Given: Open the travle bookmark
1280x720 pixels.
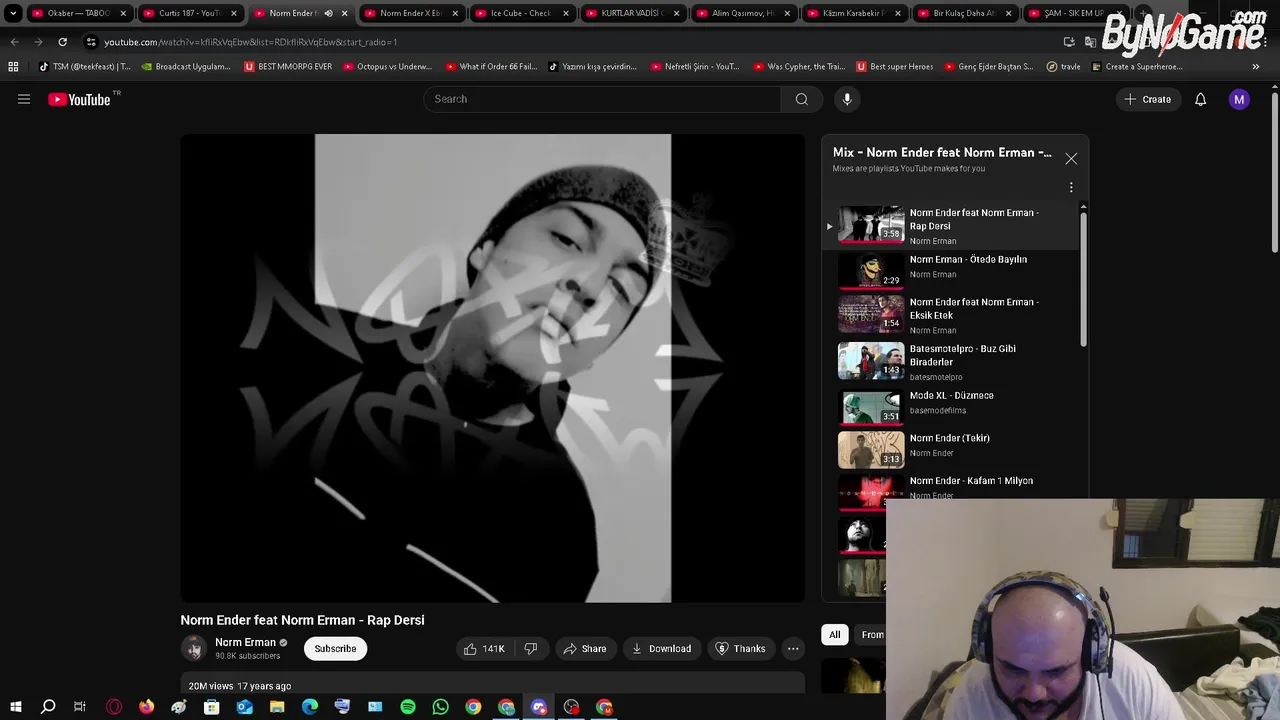Looking at the screenshot, I should pos(1063,67).
